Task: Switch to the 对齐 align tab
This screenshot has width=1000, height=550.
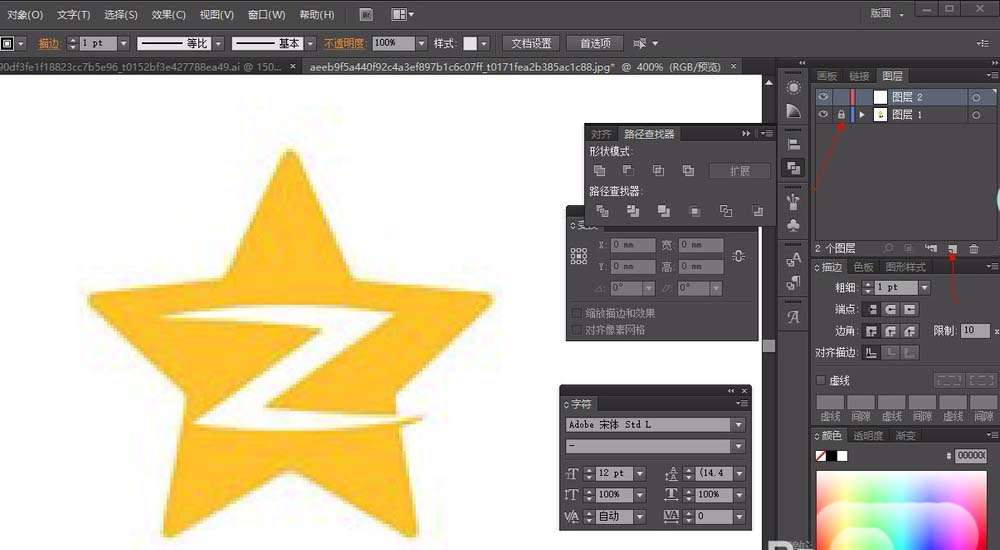Action: (x=601, y=134)
